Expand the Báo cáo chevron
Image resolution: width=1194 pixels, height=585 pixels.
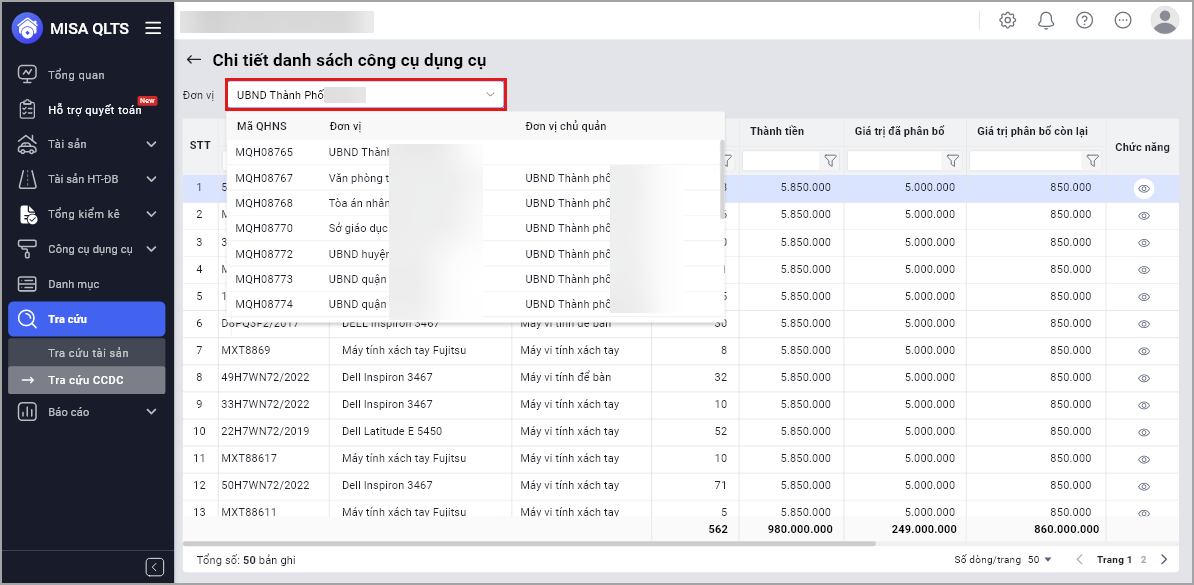click(151, 411)
